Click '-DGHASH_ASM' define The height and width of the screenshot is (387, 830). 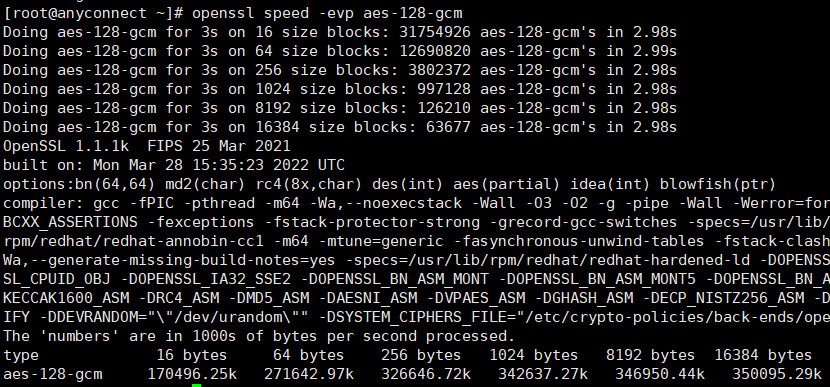[x=583, y=299]
